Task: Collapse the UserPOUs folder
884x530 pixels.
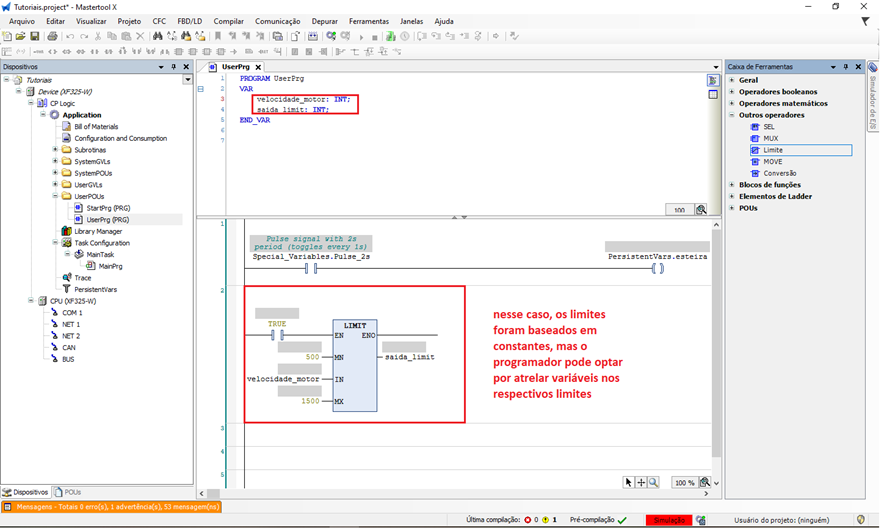Action: pyautogui.click(x=55, y=196)
